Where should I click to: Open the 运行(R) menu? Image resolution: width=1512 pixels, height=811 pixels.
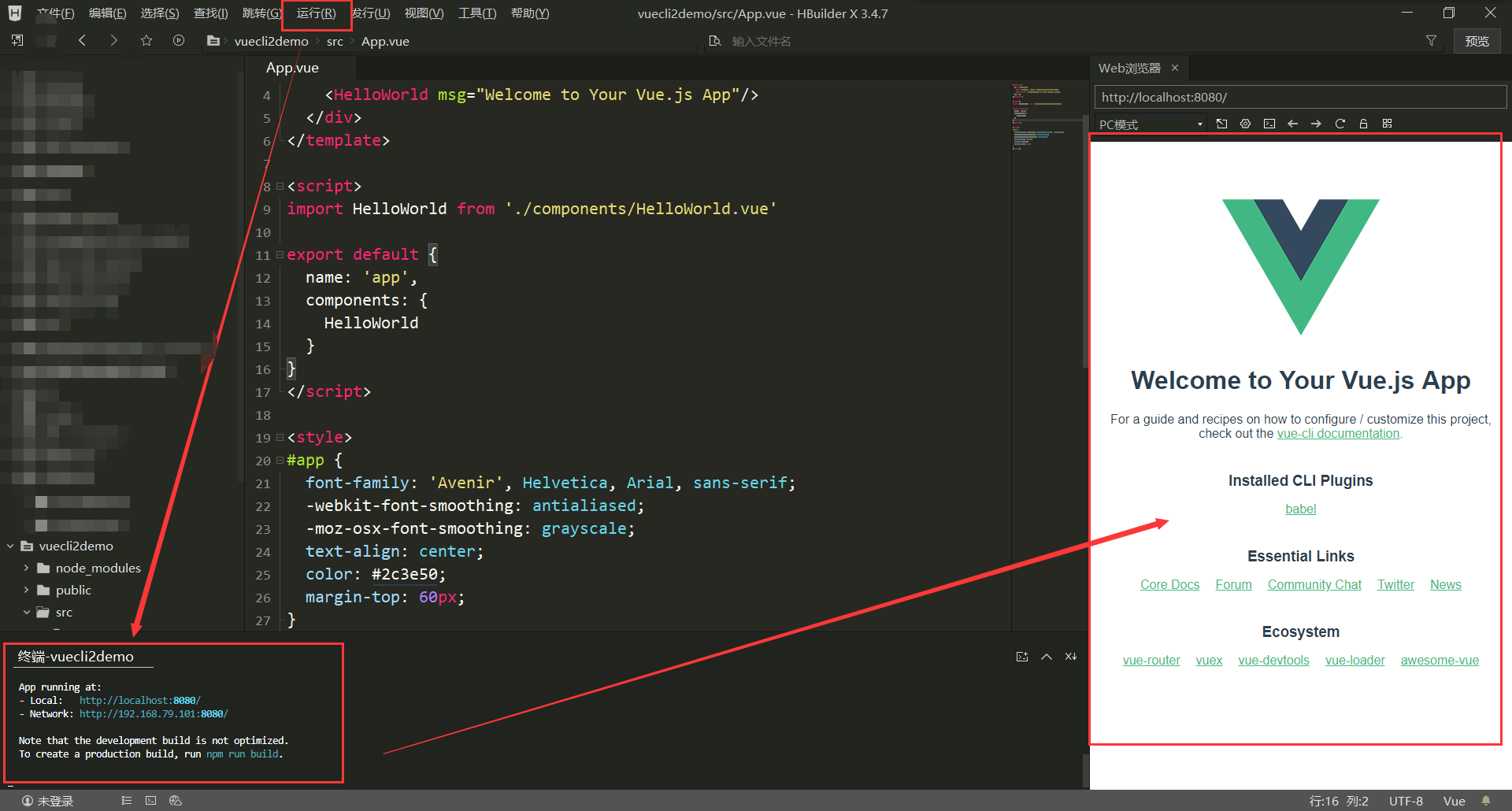(316, 13)
